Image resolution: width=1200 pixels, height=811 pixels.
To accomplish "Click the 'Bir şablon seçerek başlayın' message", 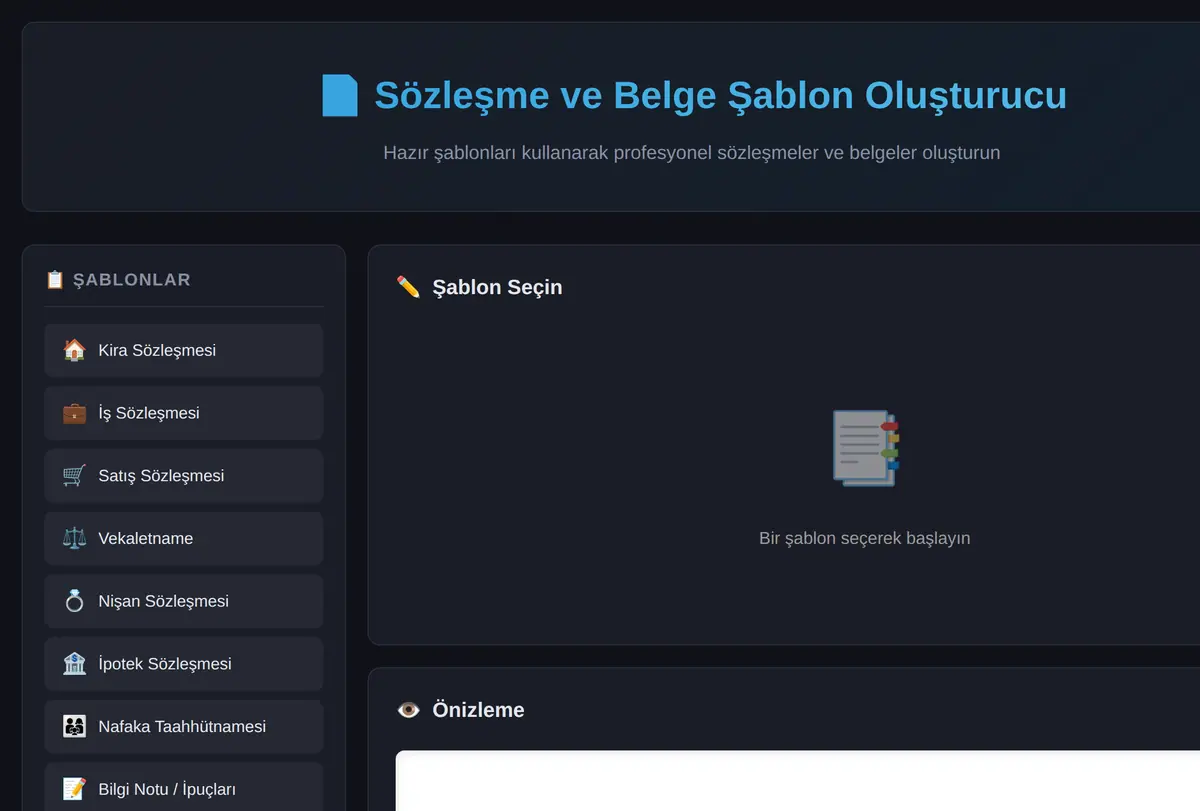I will (x=865, y=538).
